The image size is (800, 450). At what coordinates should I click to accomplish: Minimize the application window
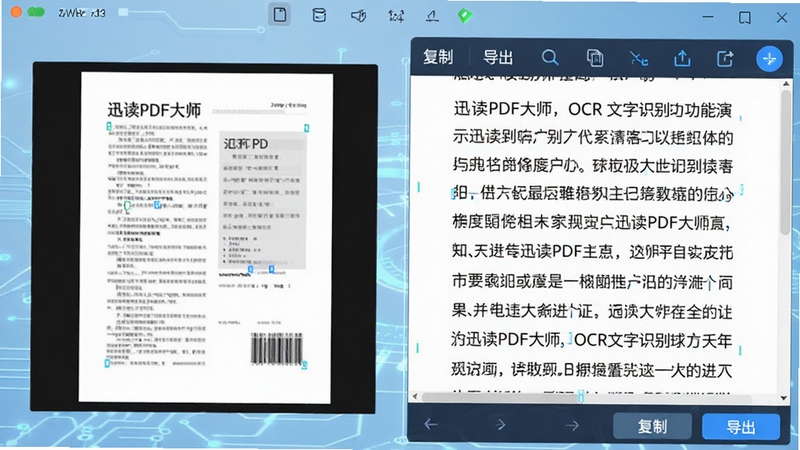click(x=708, y=17)
